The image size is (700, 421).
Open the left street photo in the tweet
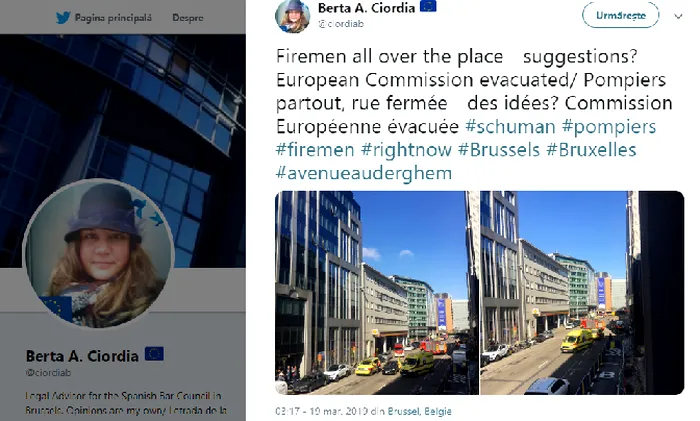377,293
